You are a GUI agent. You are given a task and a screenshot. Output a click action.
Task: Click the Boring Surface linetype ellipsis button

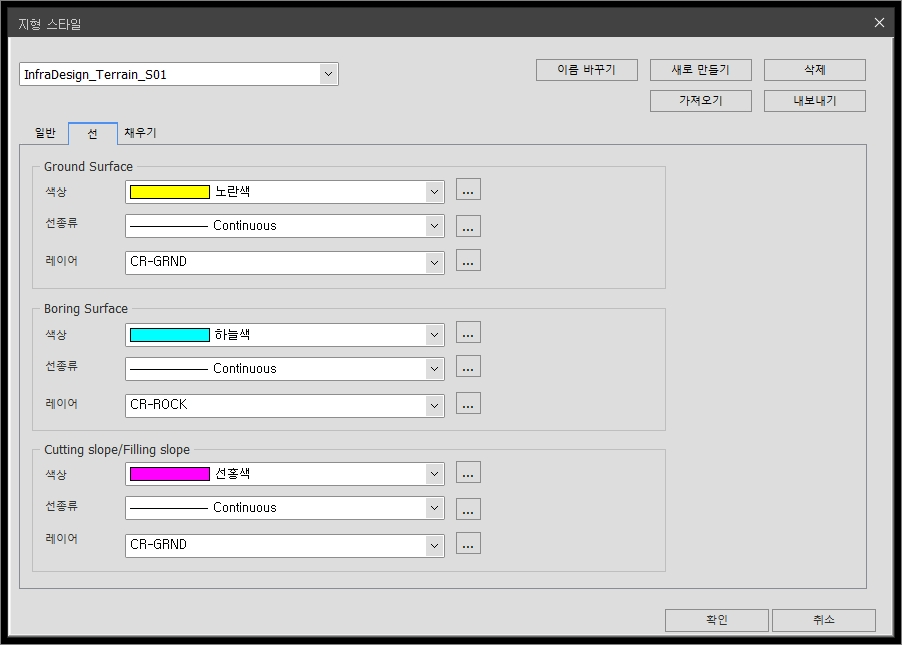[x=468, y=367]
